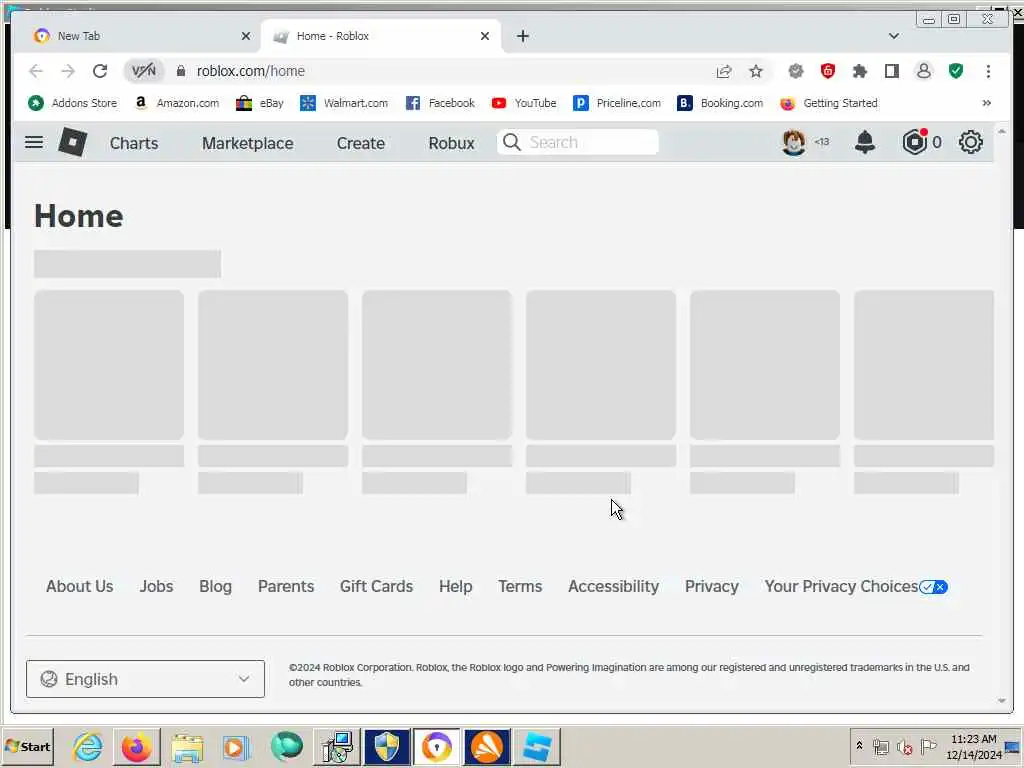Open a new tab with plus button
Viewport: 1024px width, 768px height.
pos(522,36)
